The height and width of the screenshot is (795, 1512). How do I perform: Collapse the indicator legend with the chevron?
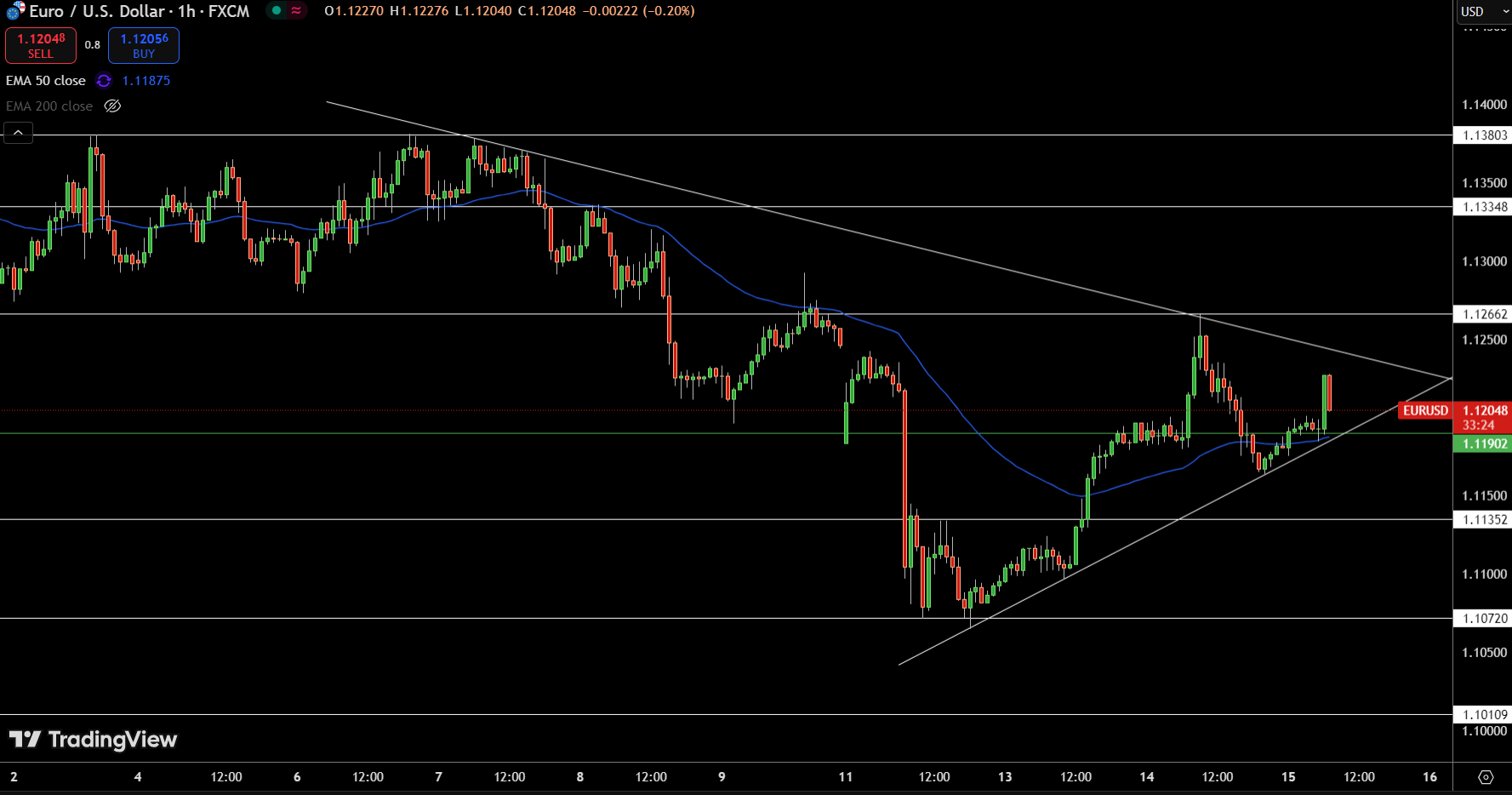pos(18,133)
